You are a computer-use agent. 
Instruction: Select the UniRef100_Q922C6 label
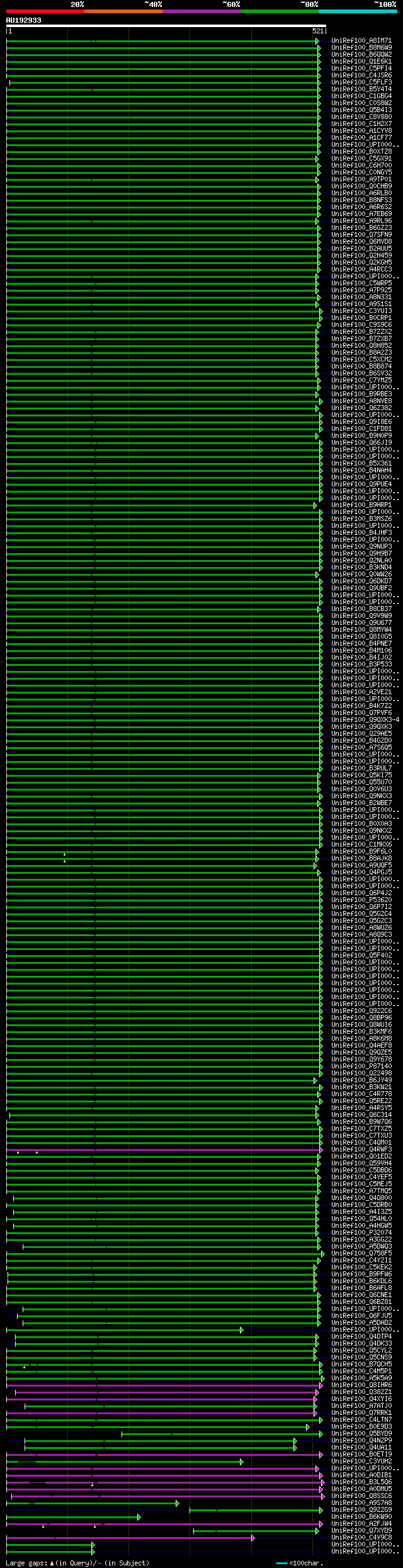click(x=361, y=1011)
